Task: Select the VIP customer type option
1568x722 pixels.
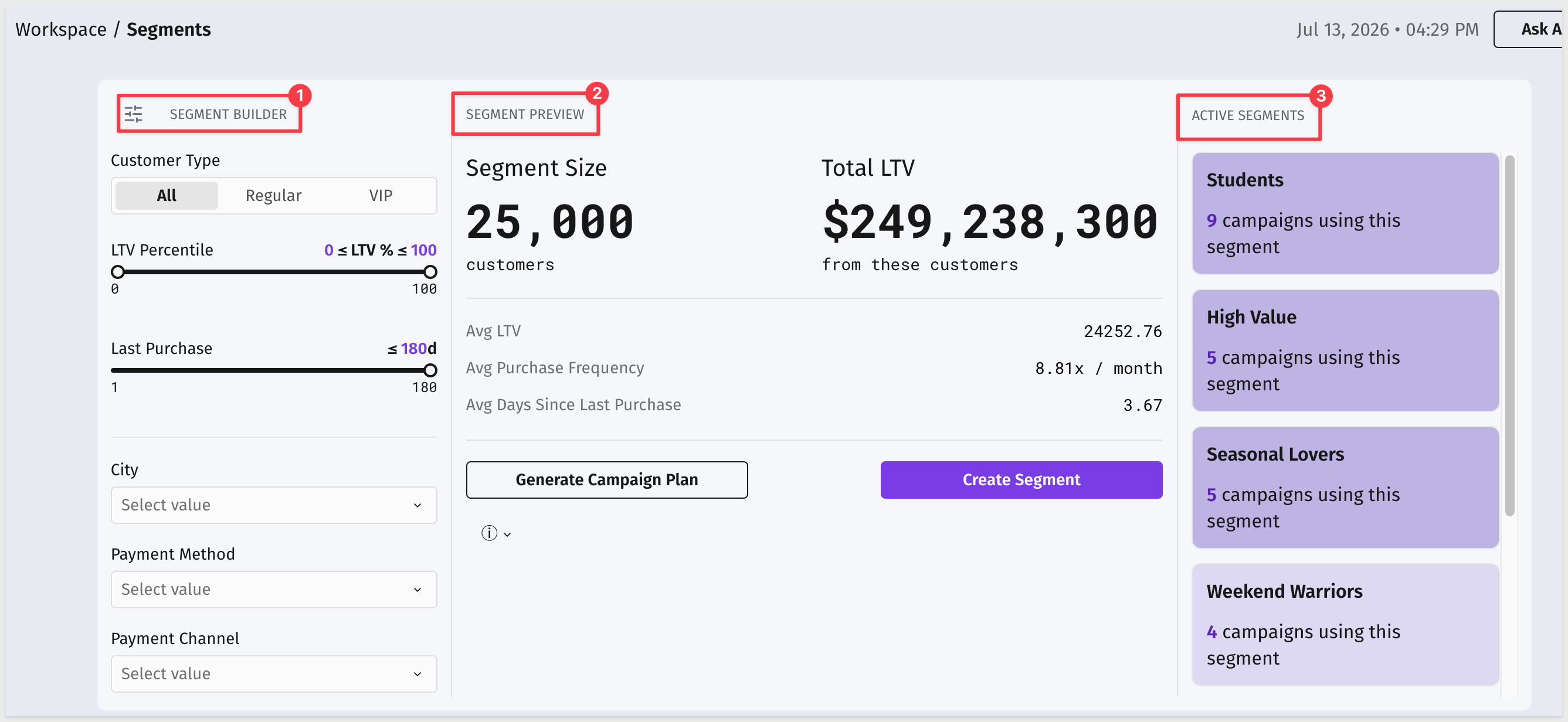Action: (x=381, y=195)
